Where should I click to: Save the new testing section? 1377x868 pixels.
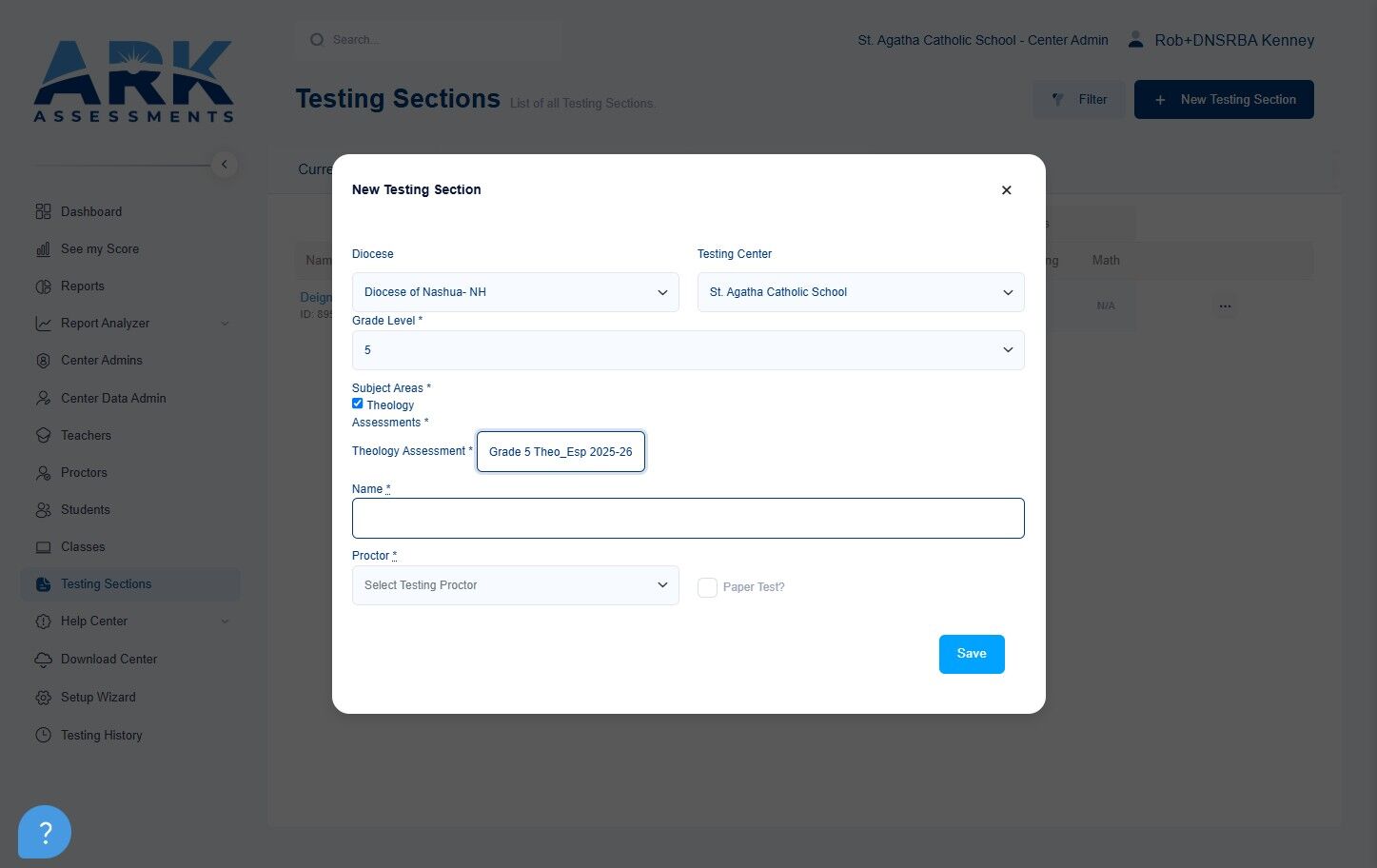(972, 654)
